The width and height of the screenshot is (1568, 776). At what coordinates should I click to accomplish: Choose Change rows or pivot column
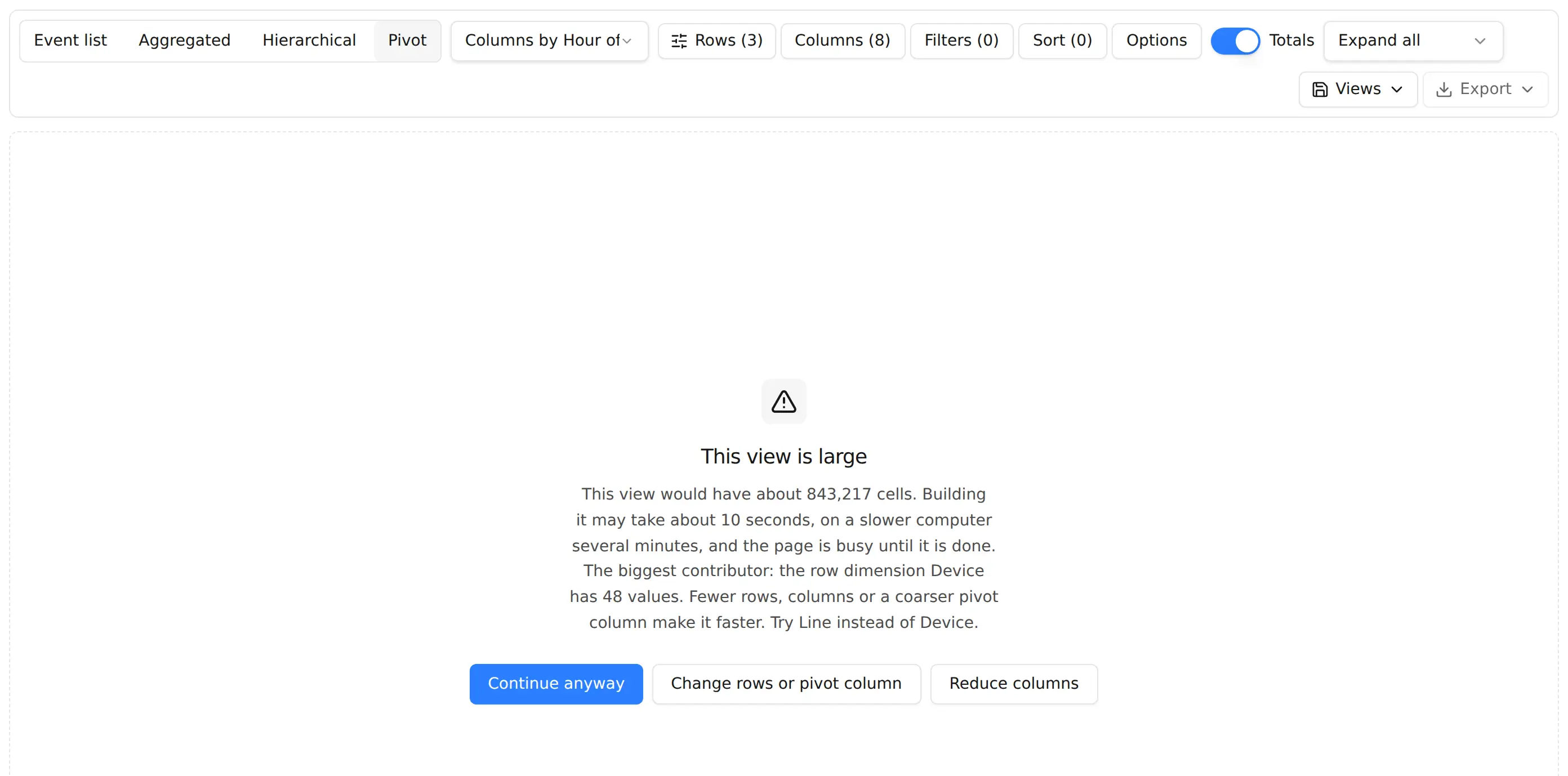(x=786, y=684)
